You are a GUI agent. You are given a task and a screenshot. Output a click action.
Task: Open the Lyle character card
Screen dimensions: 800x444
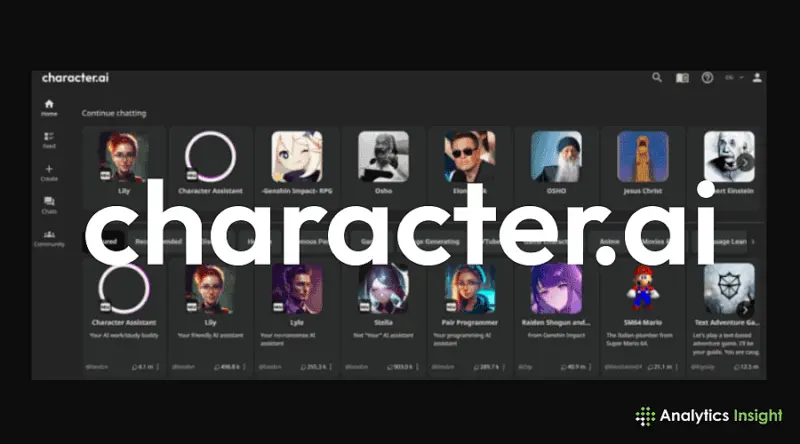297,318
